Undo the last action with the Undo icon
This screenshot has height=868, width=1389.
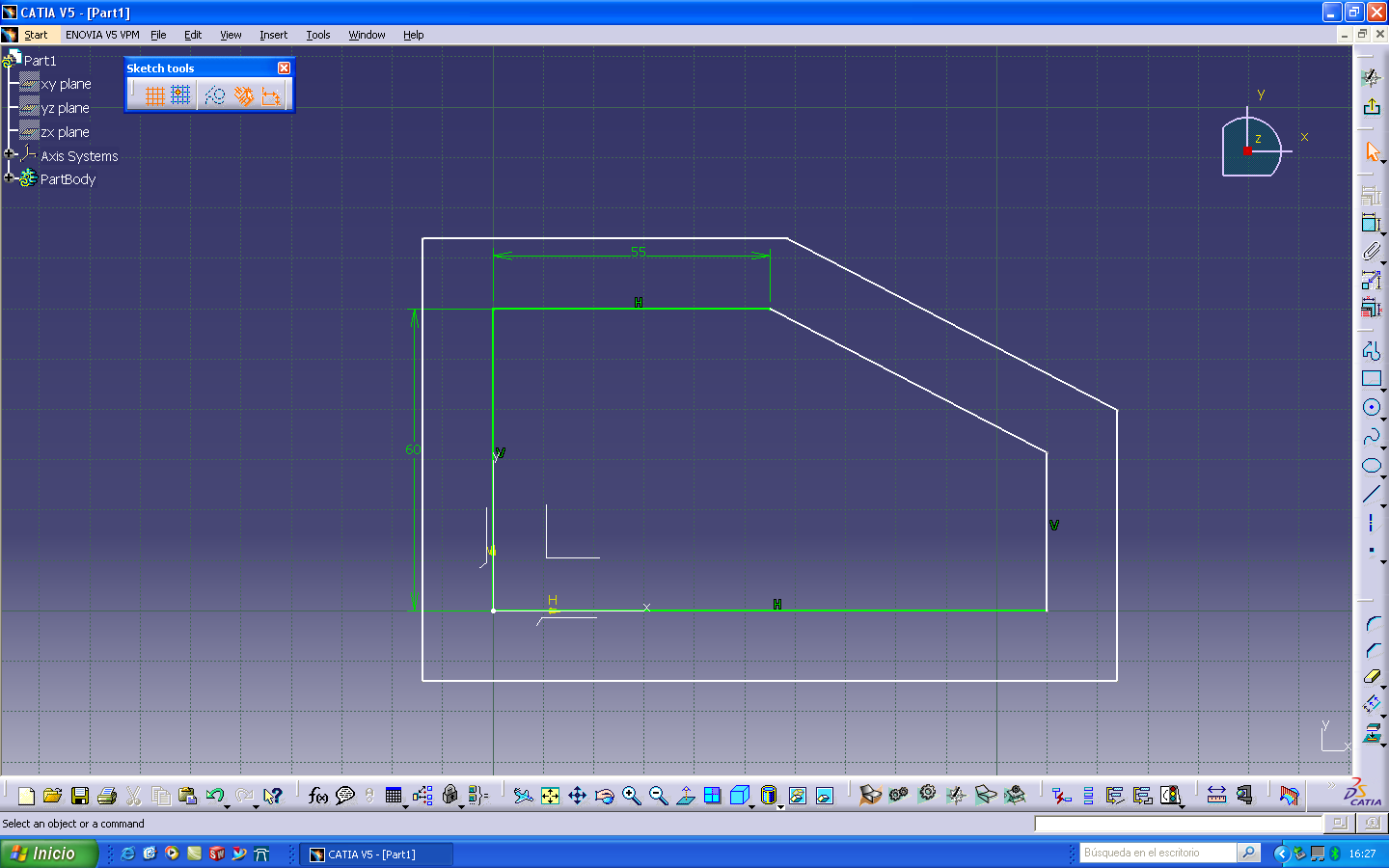pos(214,796)
